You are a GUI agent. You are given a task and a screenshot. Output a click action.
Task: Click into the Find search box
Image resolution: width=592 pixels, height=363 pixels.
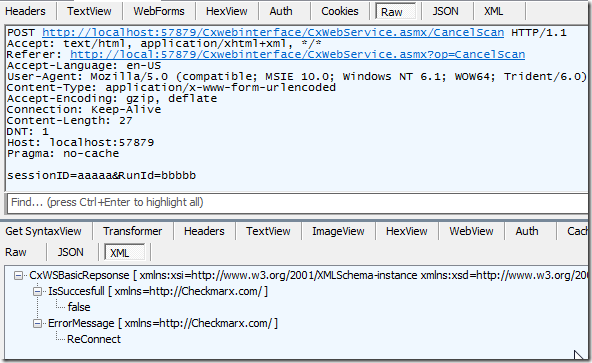298,202
